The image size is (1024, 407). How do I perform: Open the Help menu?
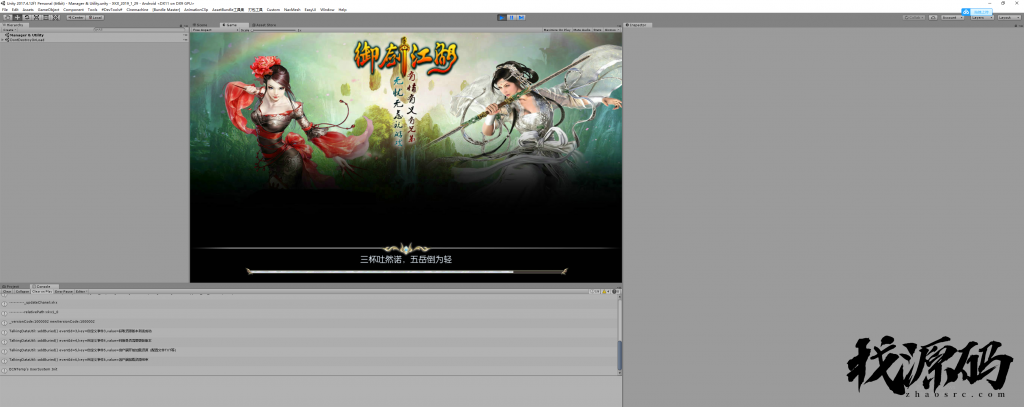(343, 10)
